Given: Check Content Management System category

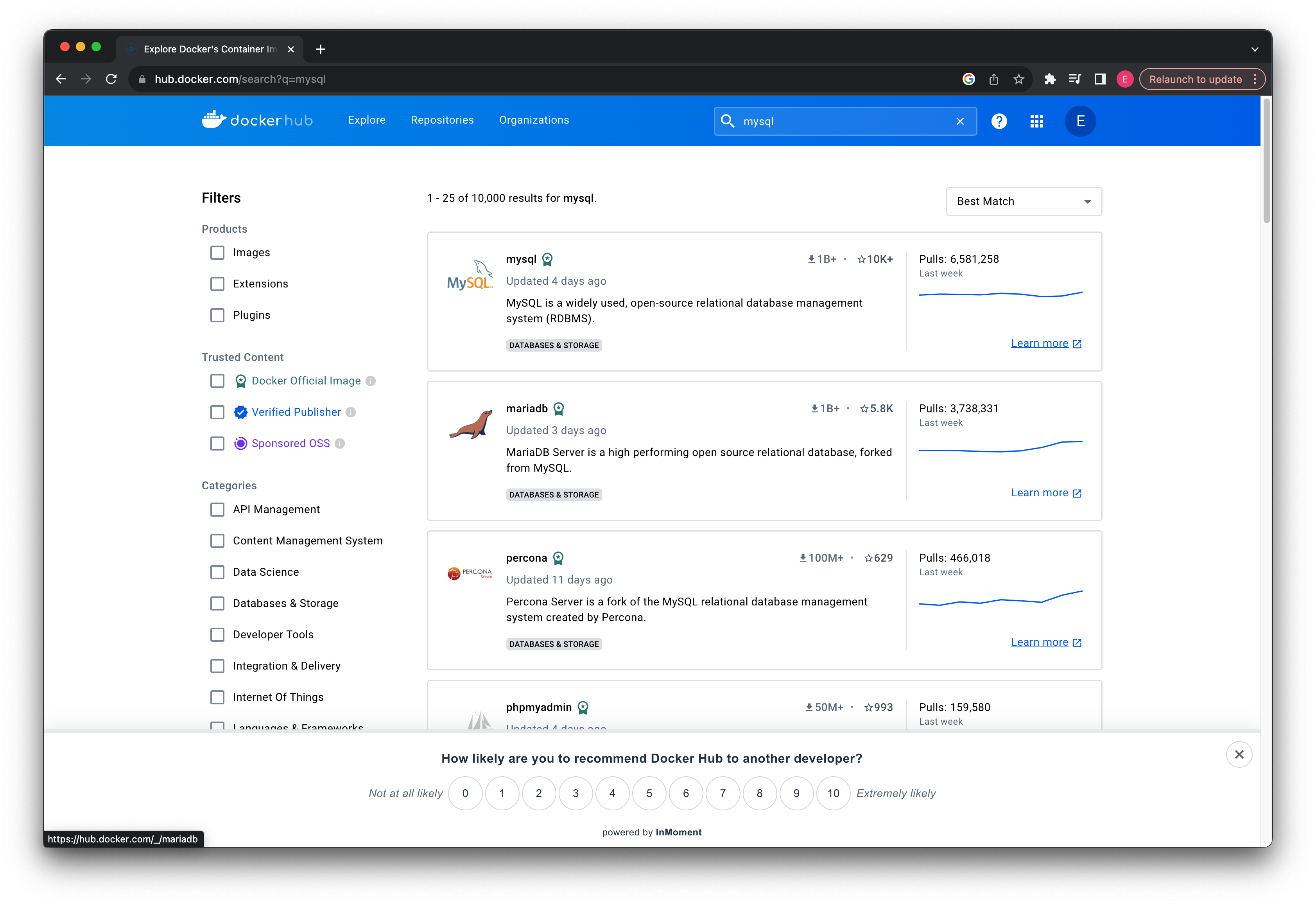Looking at the screenshot, I should [x=217, y=540].
